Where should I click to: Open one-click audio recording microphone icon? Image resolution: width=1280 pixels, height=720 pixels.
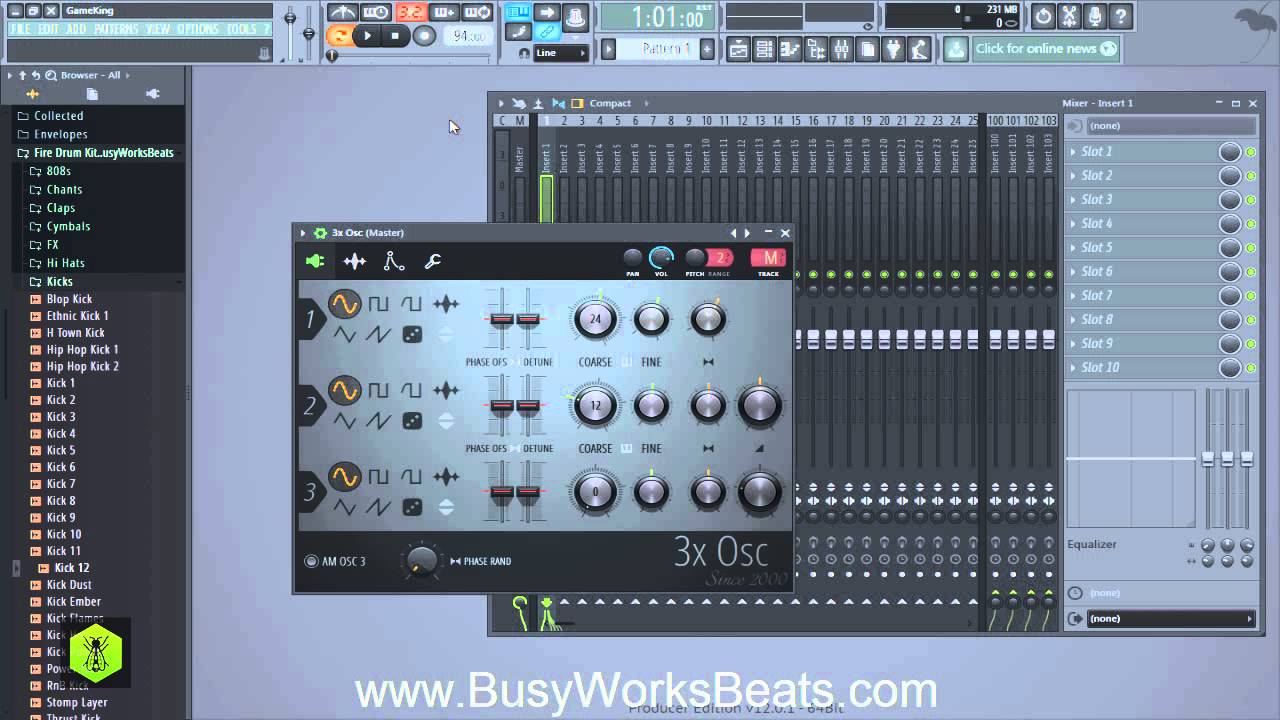[x=1096, y=16]
